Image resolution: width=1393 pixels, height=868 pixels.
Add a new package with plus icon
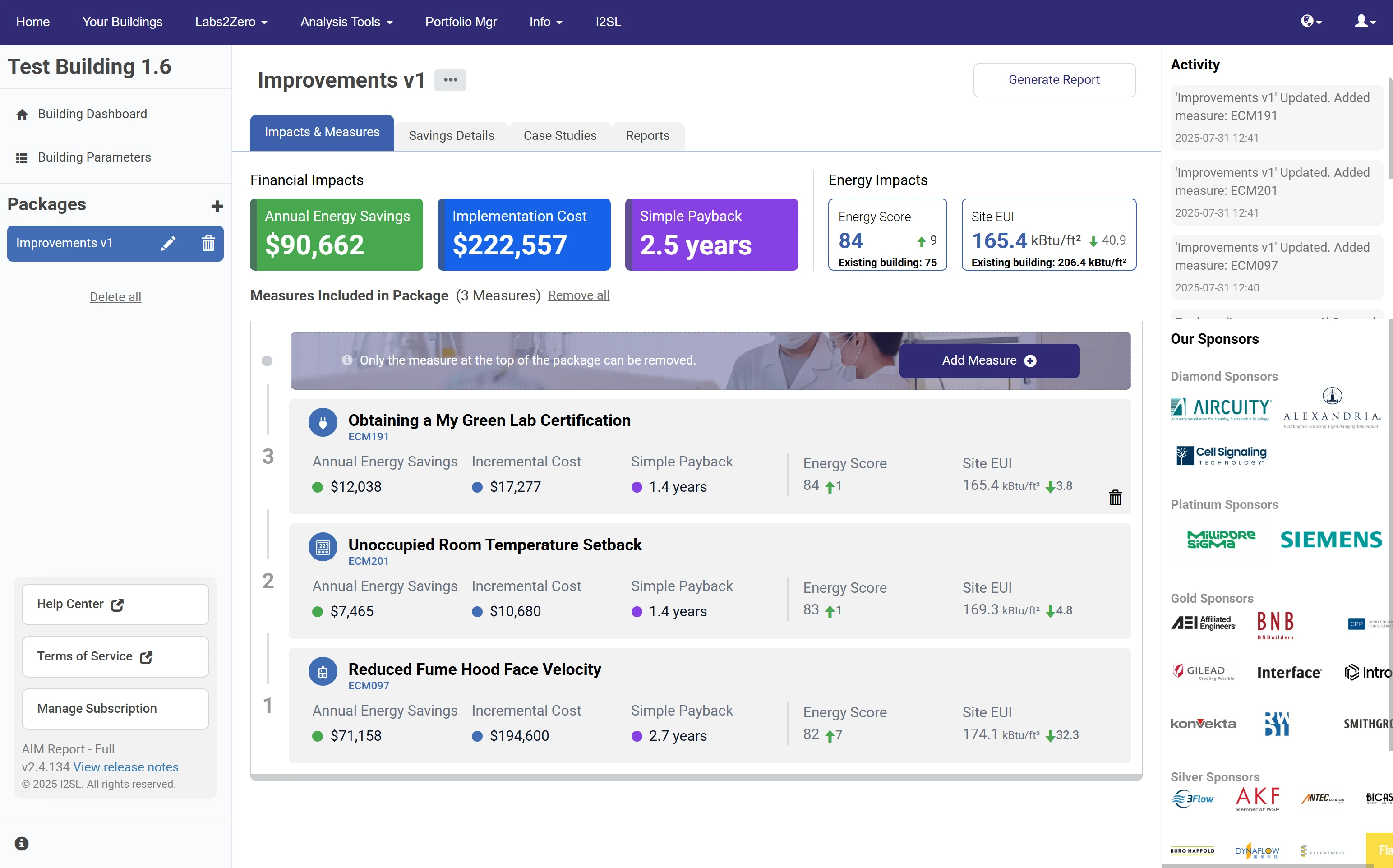217,206
